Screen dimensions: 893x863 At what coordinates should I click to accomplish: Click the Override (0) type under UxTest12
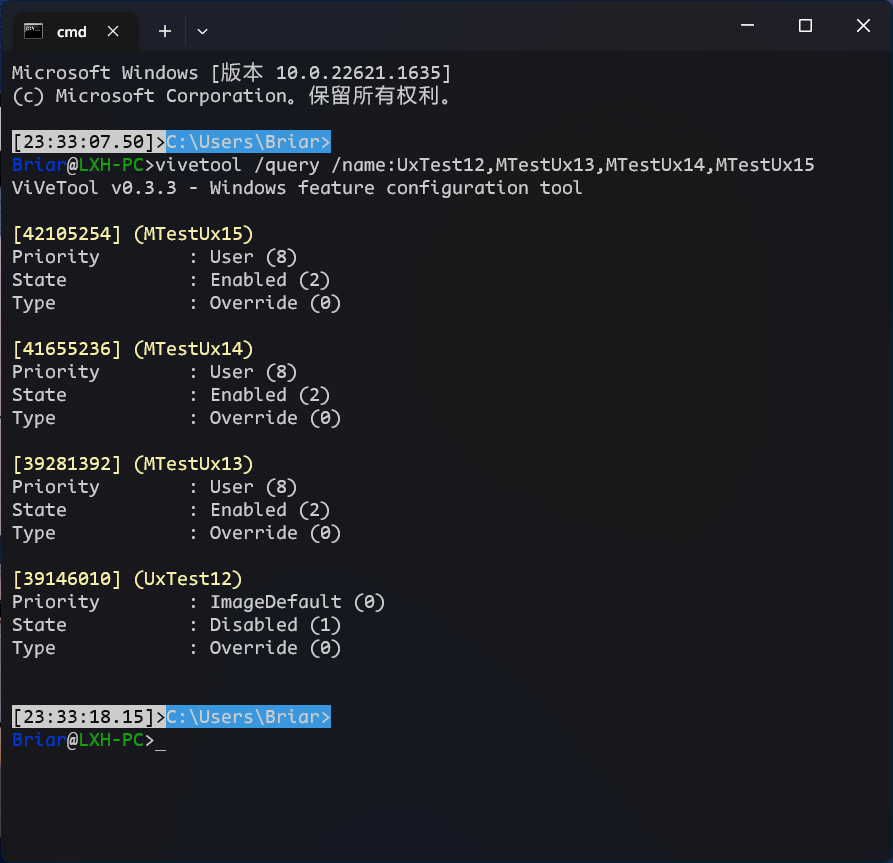[275, 648]
